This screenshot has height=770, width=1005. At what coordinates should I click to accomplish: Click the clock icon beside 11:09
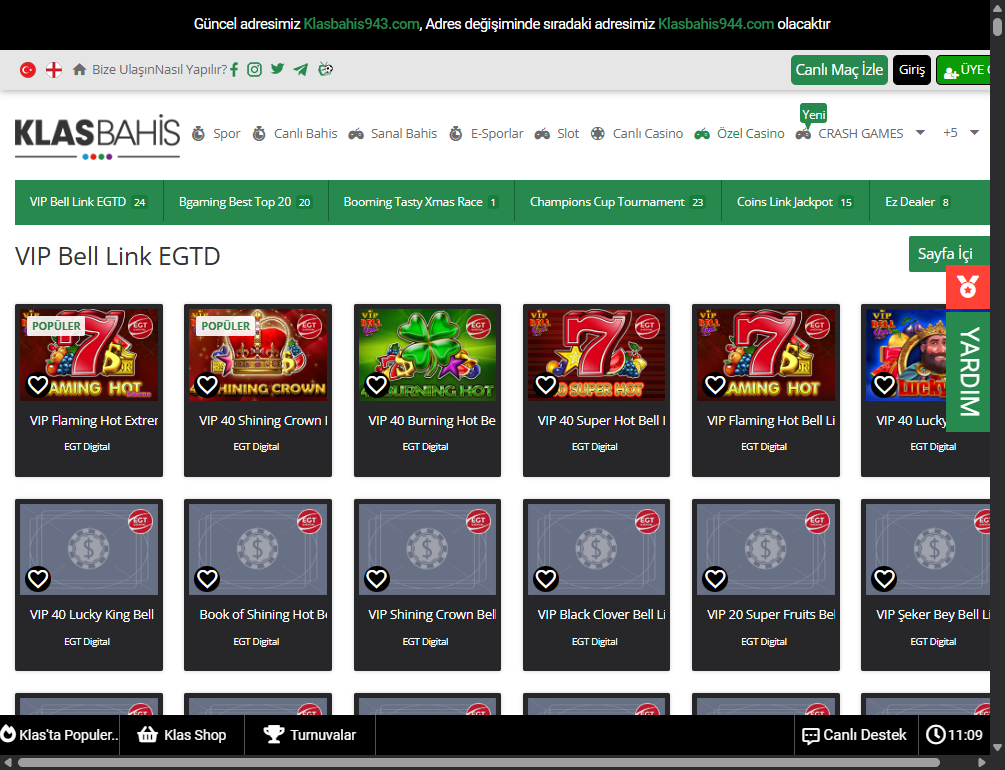click(x=936, y=735)
